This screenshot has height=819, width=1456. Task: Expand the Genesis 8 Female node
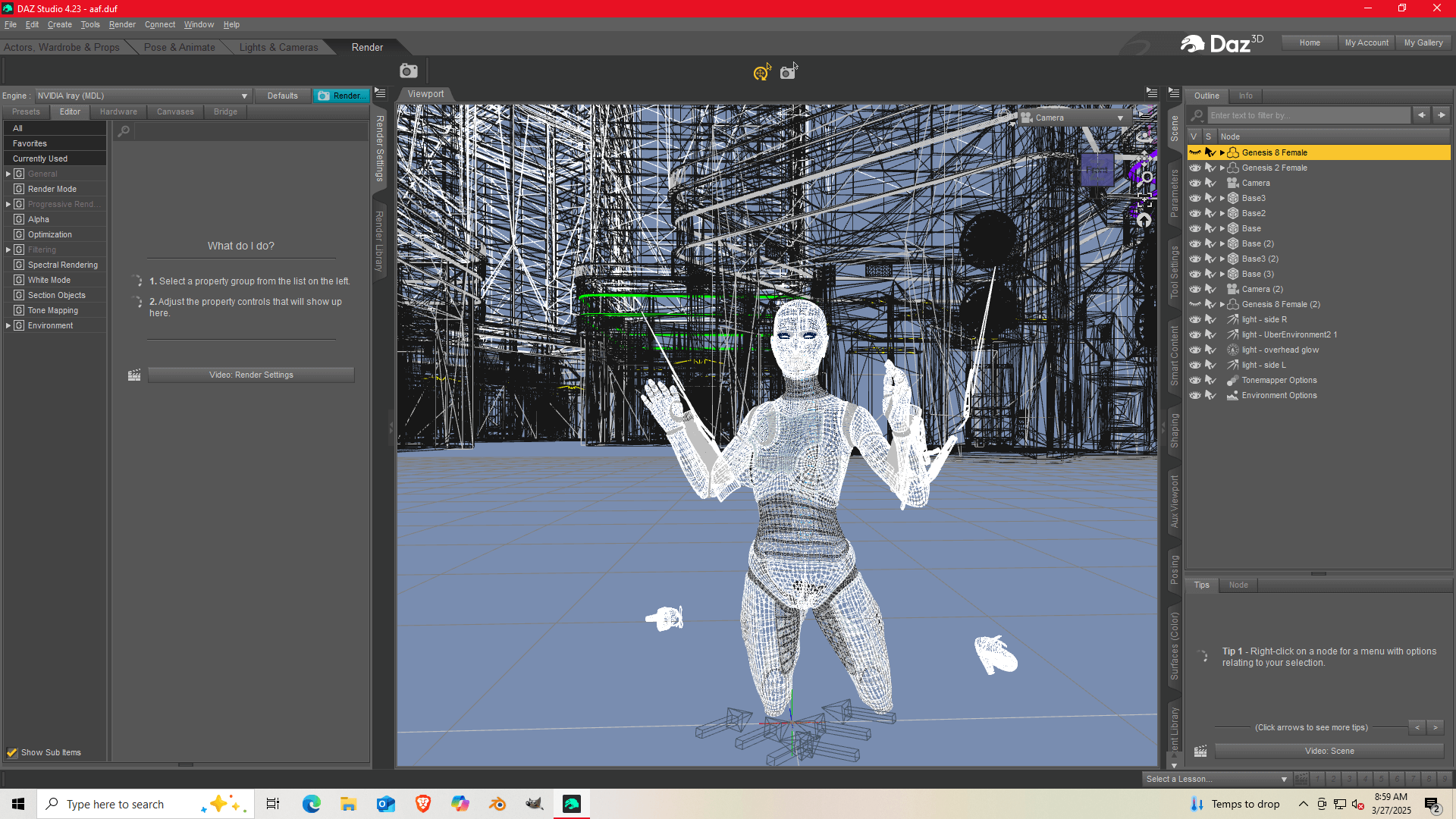[1222, 152]
